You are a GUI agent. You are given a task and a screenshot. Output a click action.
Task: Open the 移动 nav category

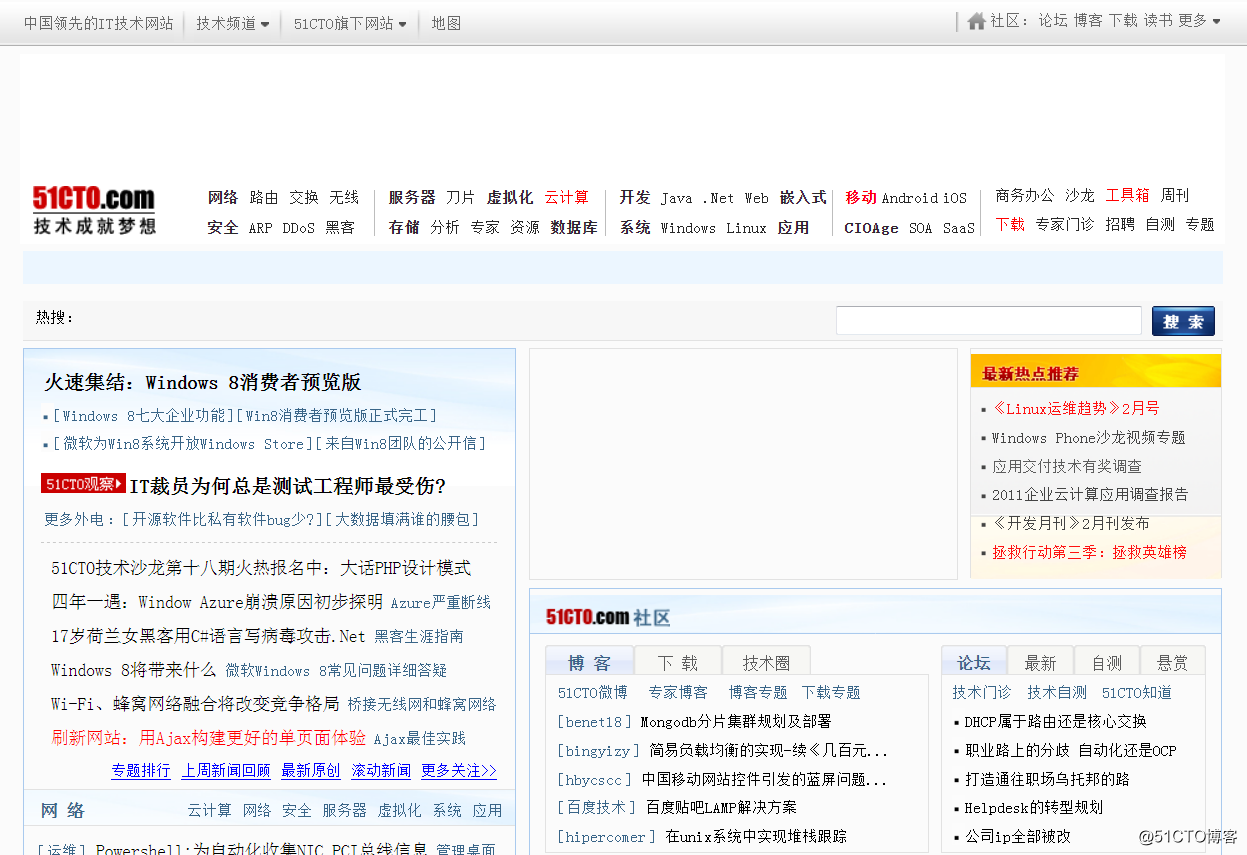click(860, 197)
